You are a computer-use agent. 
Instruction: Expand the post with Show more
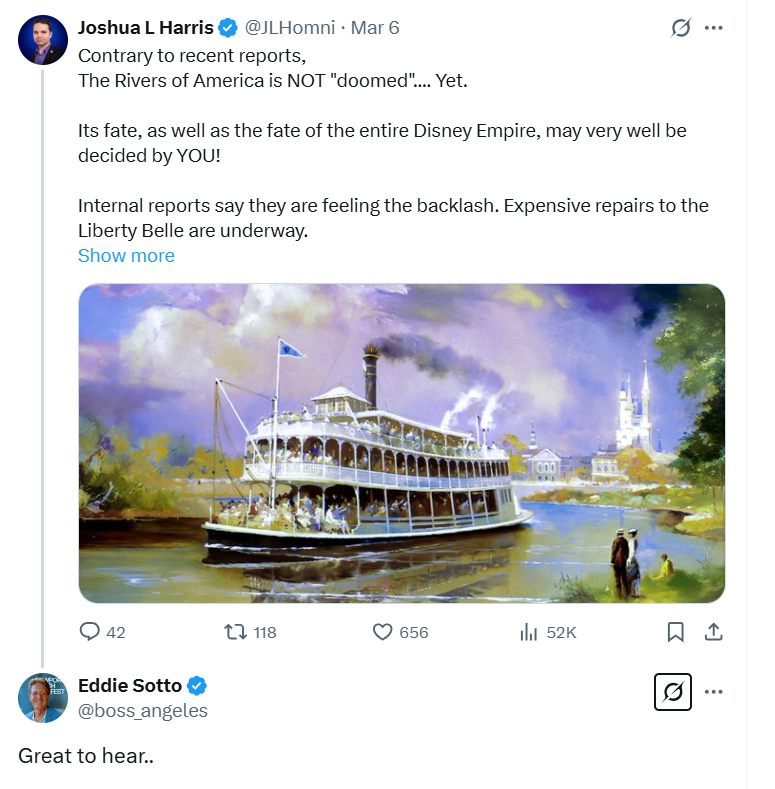[126, 256]
